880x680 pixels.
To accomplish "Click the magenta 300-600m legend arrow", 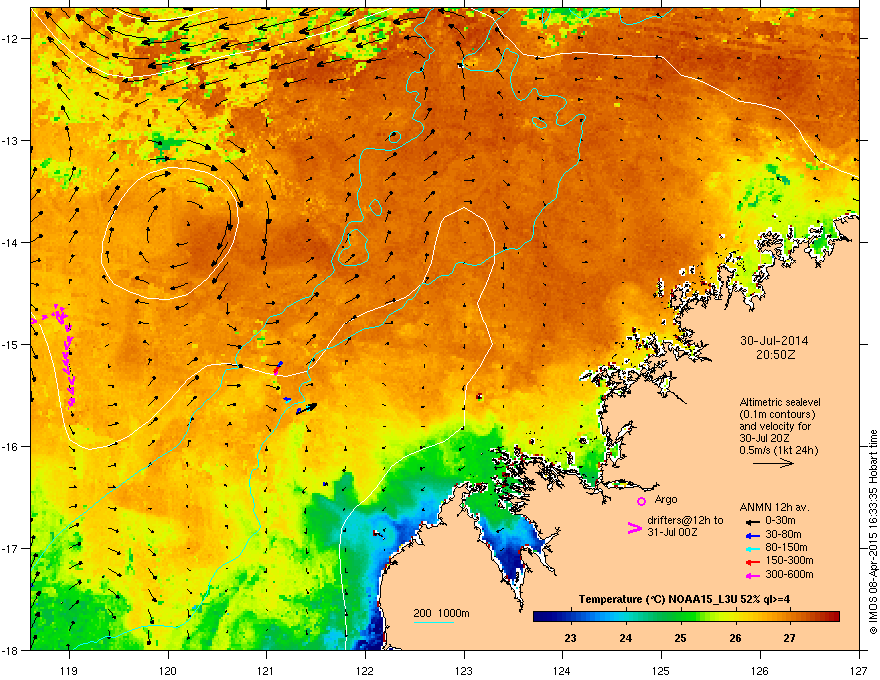I will pos(751,575).
